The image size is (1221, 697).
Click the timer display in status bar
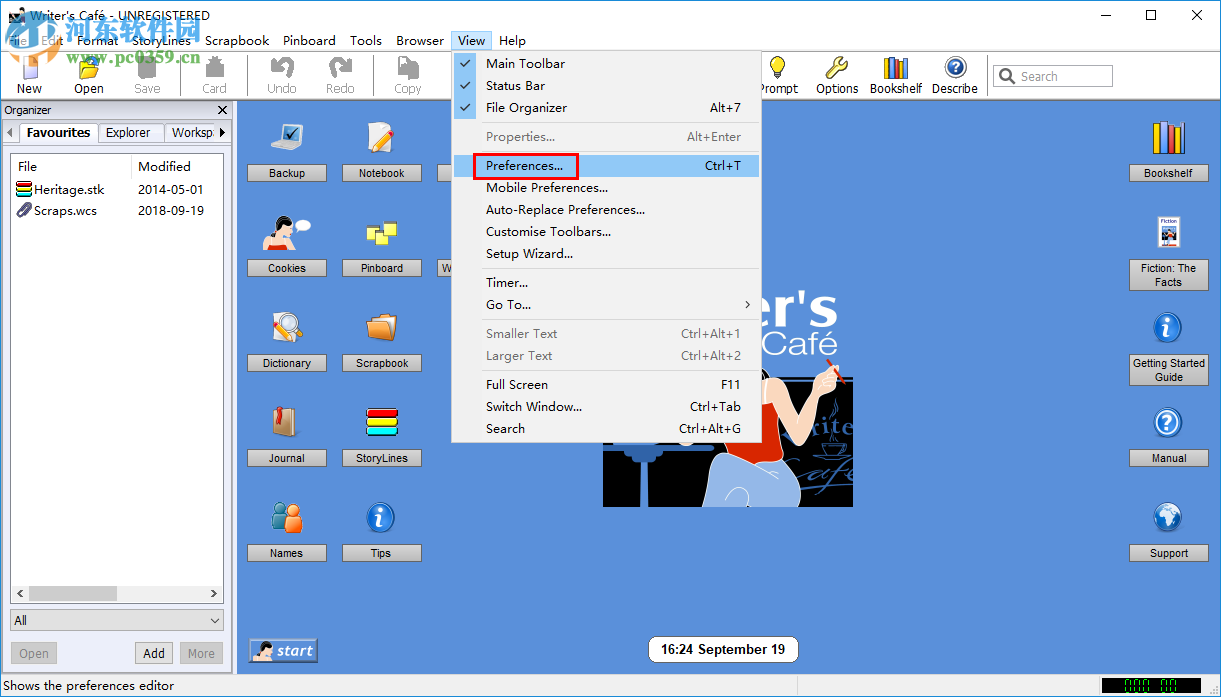tap(1151, 686)
